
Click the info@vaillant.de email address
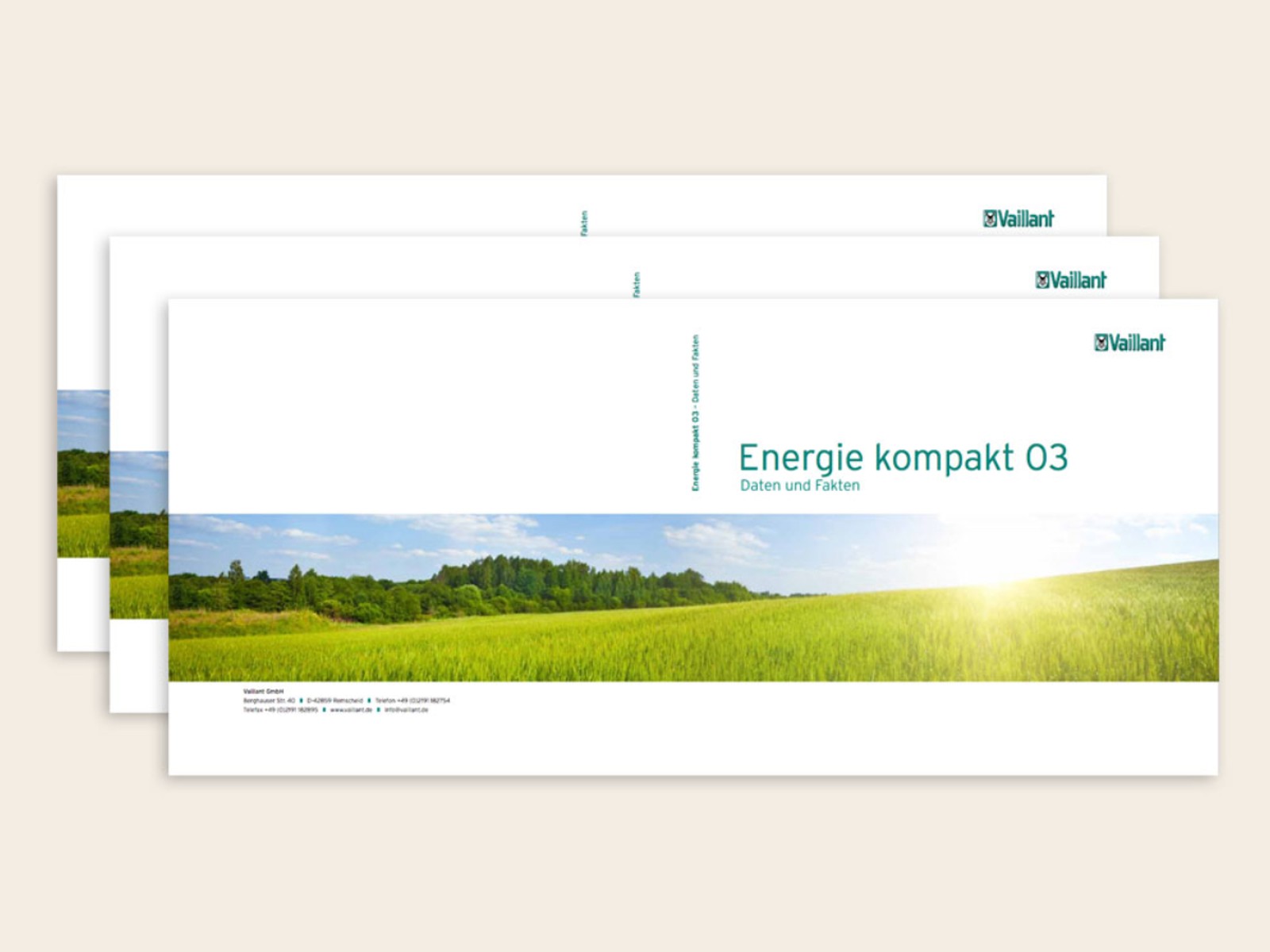coord(406,710)
